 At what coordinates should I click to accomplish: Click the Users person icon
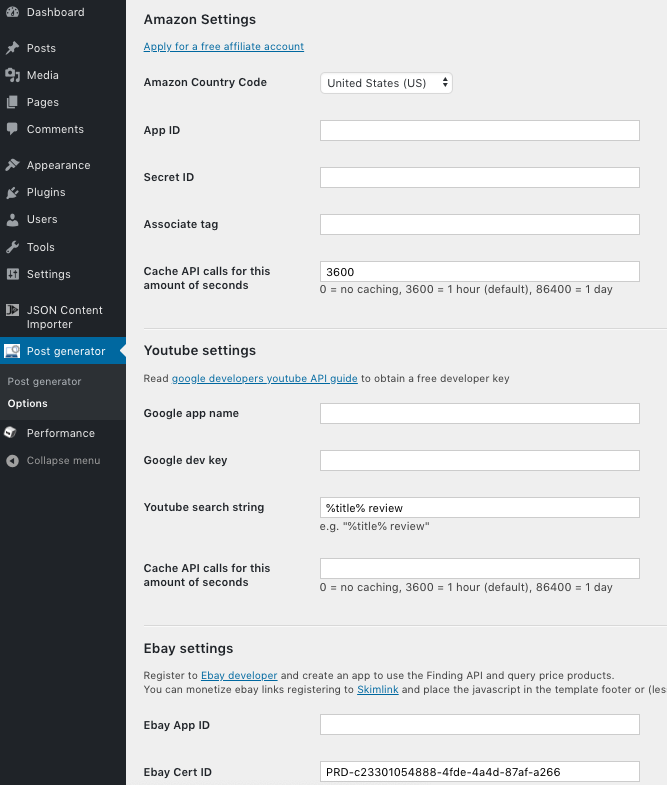(x=13, y=220)
